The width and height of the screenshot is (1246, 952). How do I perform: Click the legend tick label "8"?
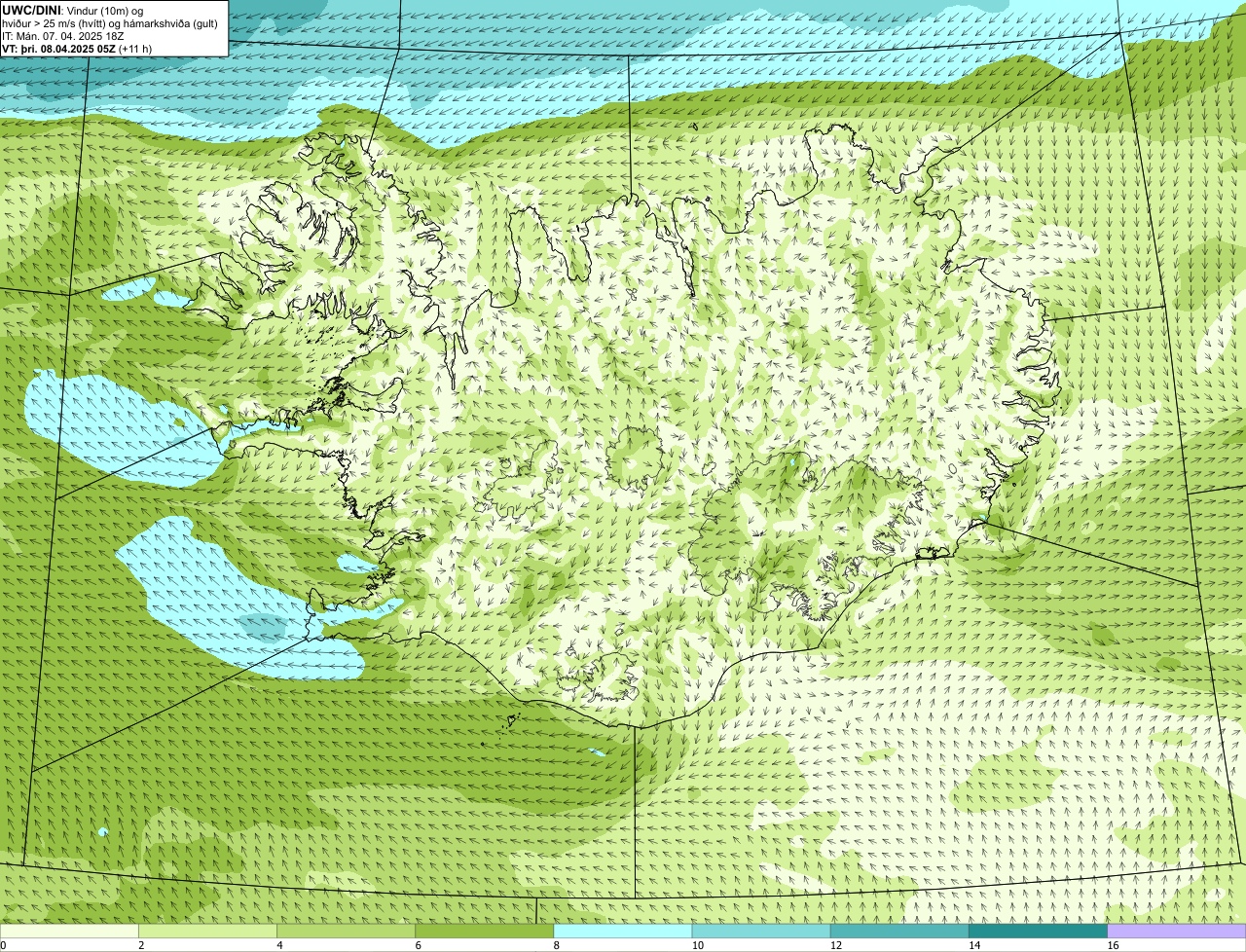[x=556, y=945]
